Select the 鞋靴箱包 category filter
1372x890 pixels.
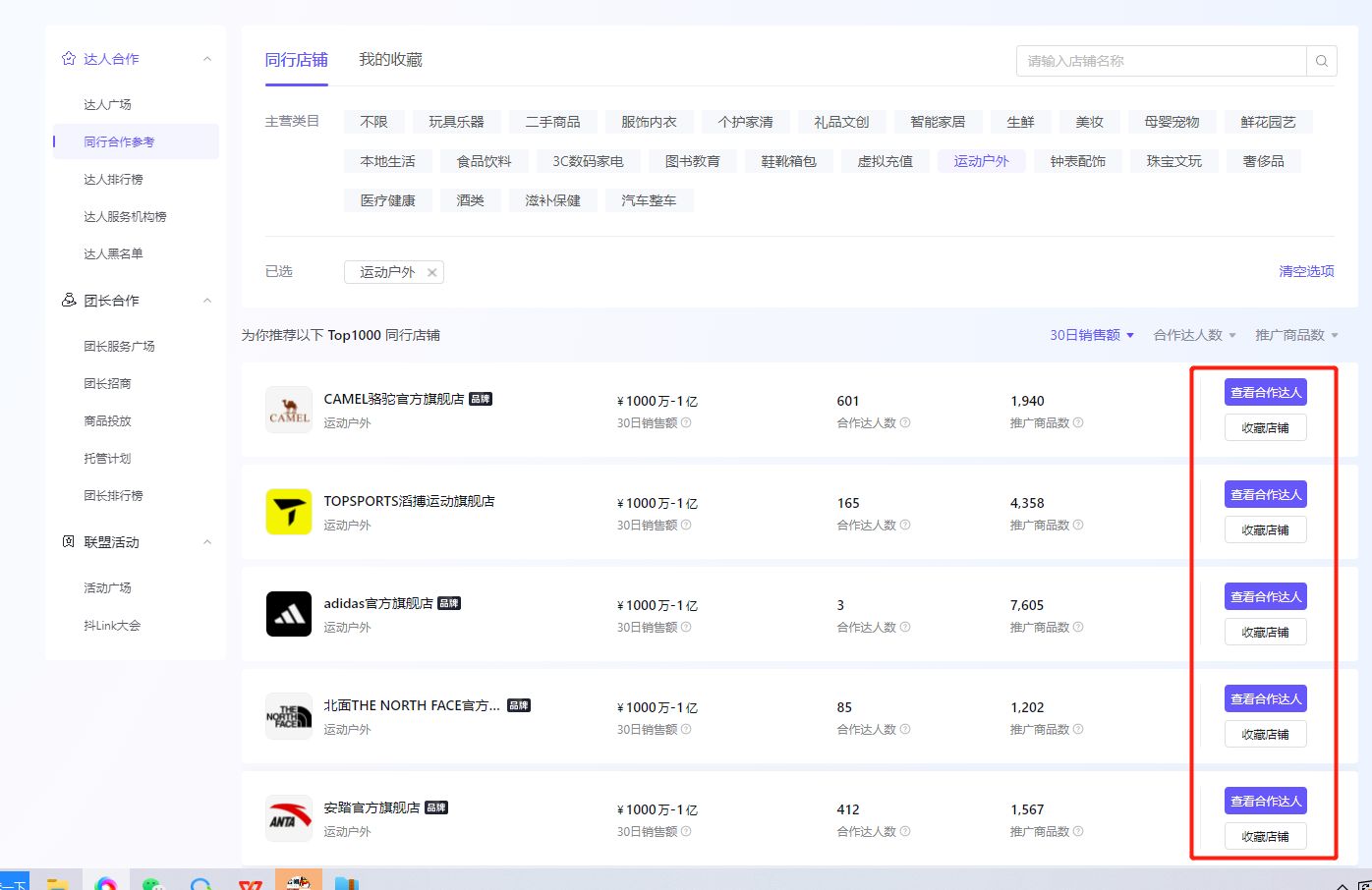tap(788, 161)
